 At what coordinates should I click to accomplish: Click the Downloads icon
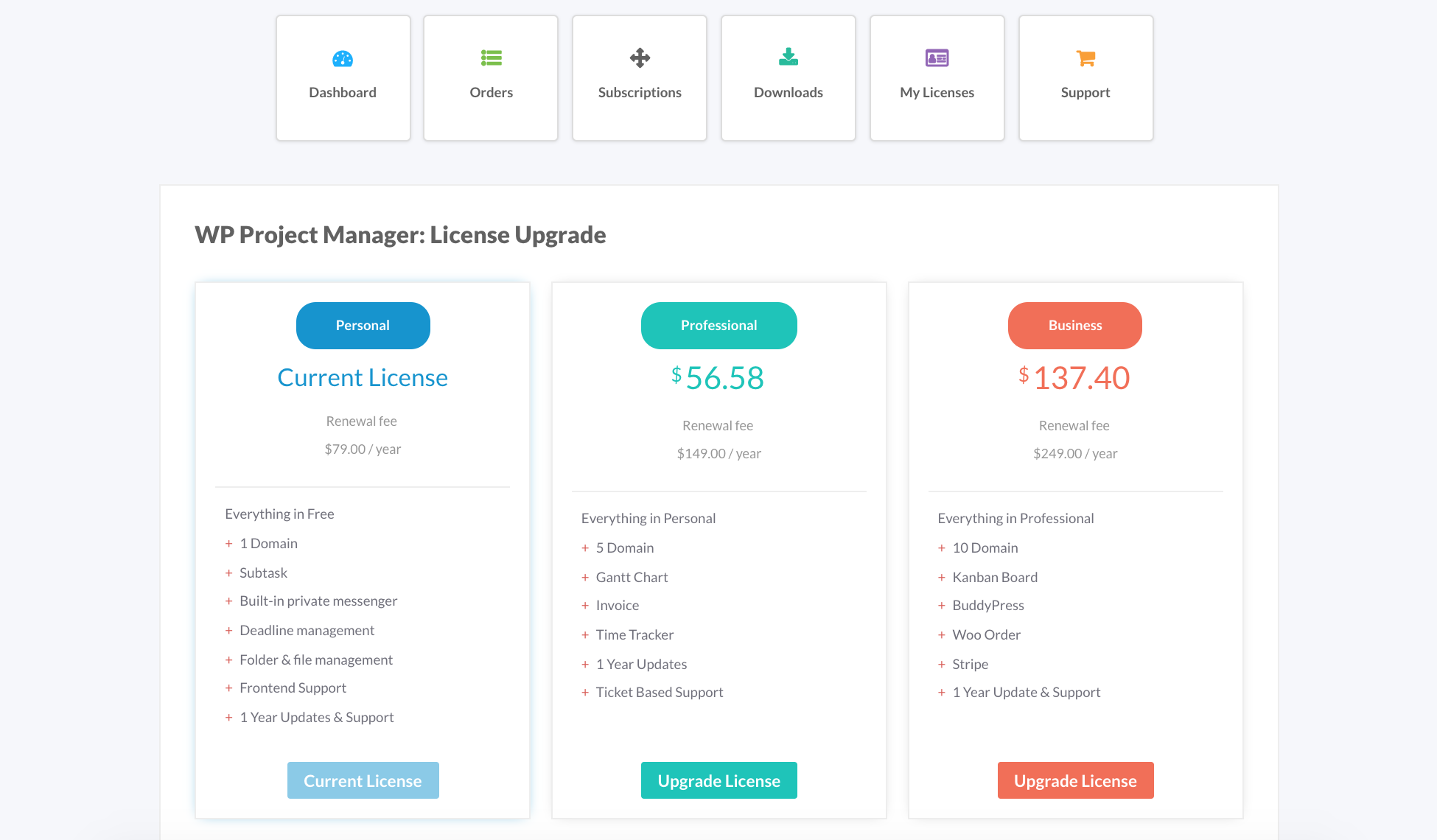point(788,57)
